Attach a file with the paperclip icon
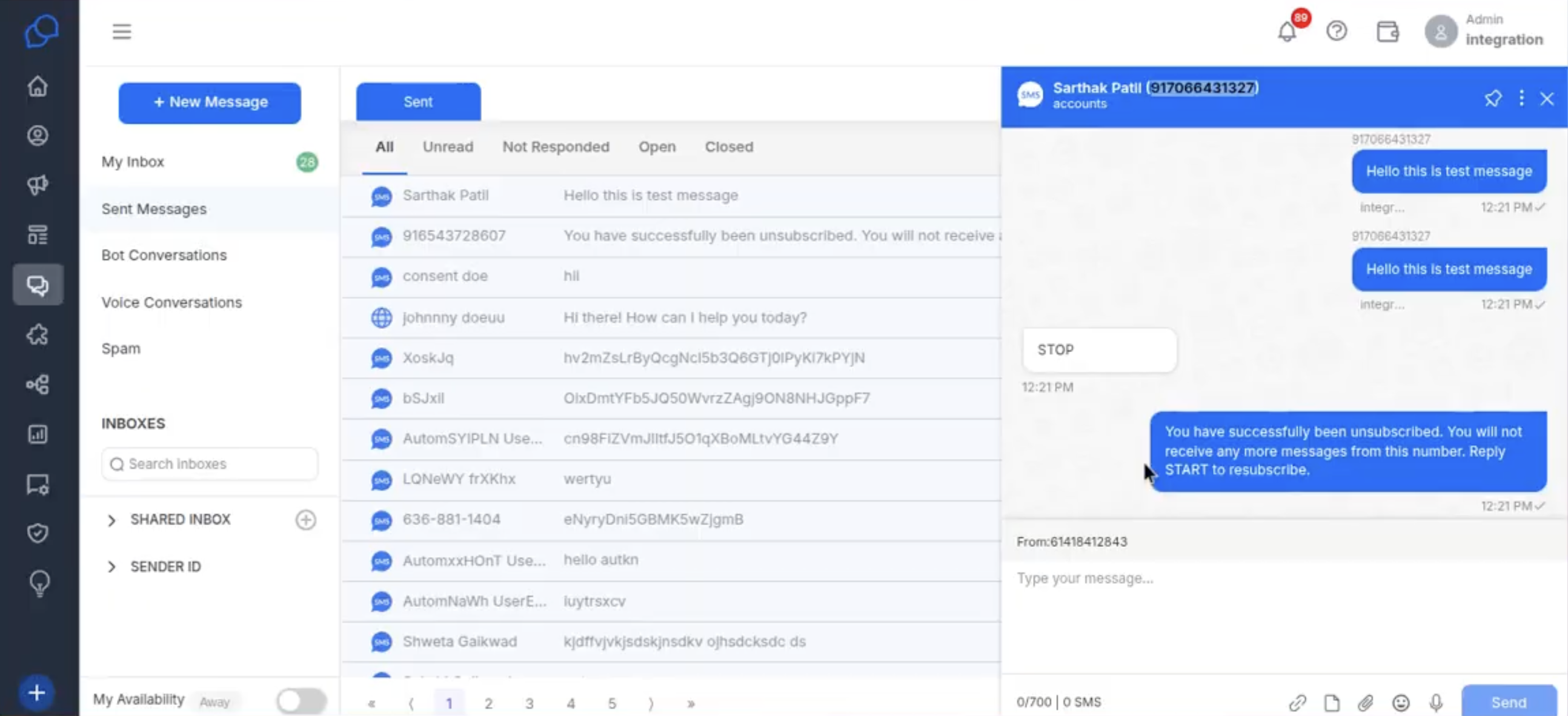Screen dimensions: 1568x716 1365,703
